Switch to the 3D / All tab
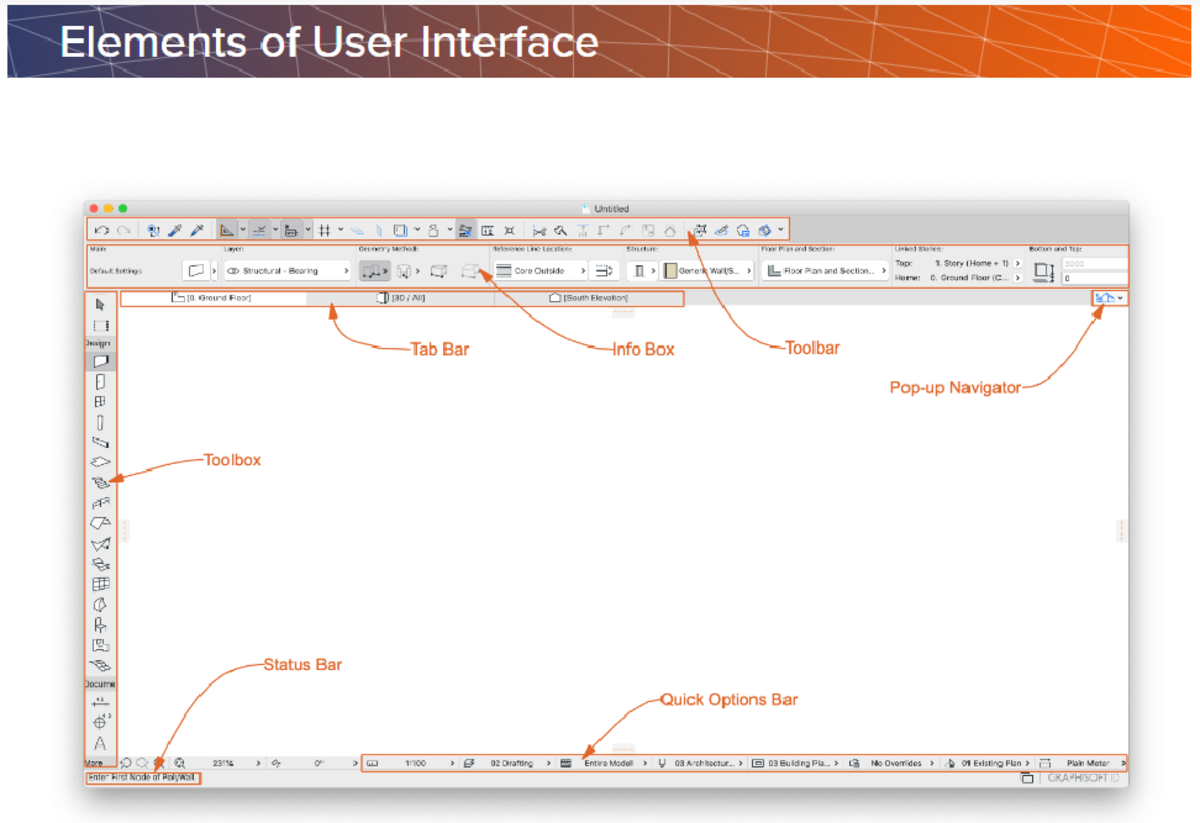The height and width of the screenshot is (823, 1200). [x=401, y=298]
